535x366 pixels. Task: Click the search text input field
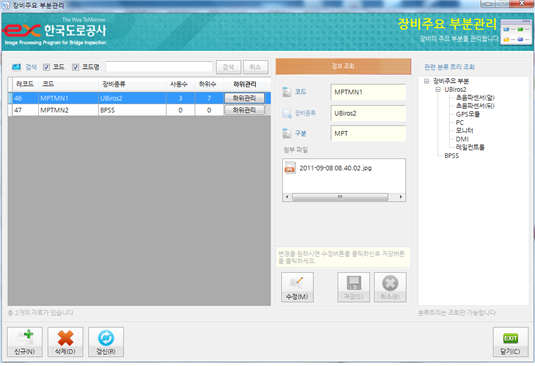[159, 67]
